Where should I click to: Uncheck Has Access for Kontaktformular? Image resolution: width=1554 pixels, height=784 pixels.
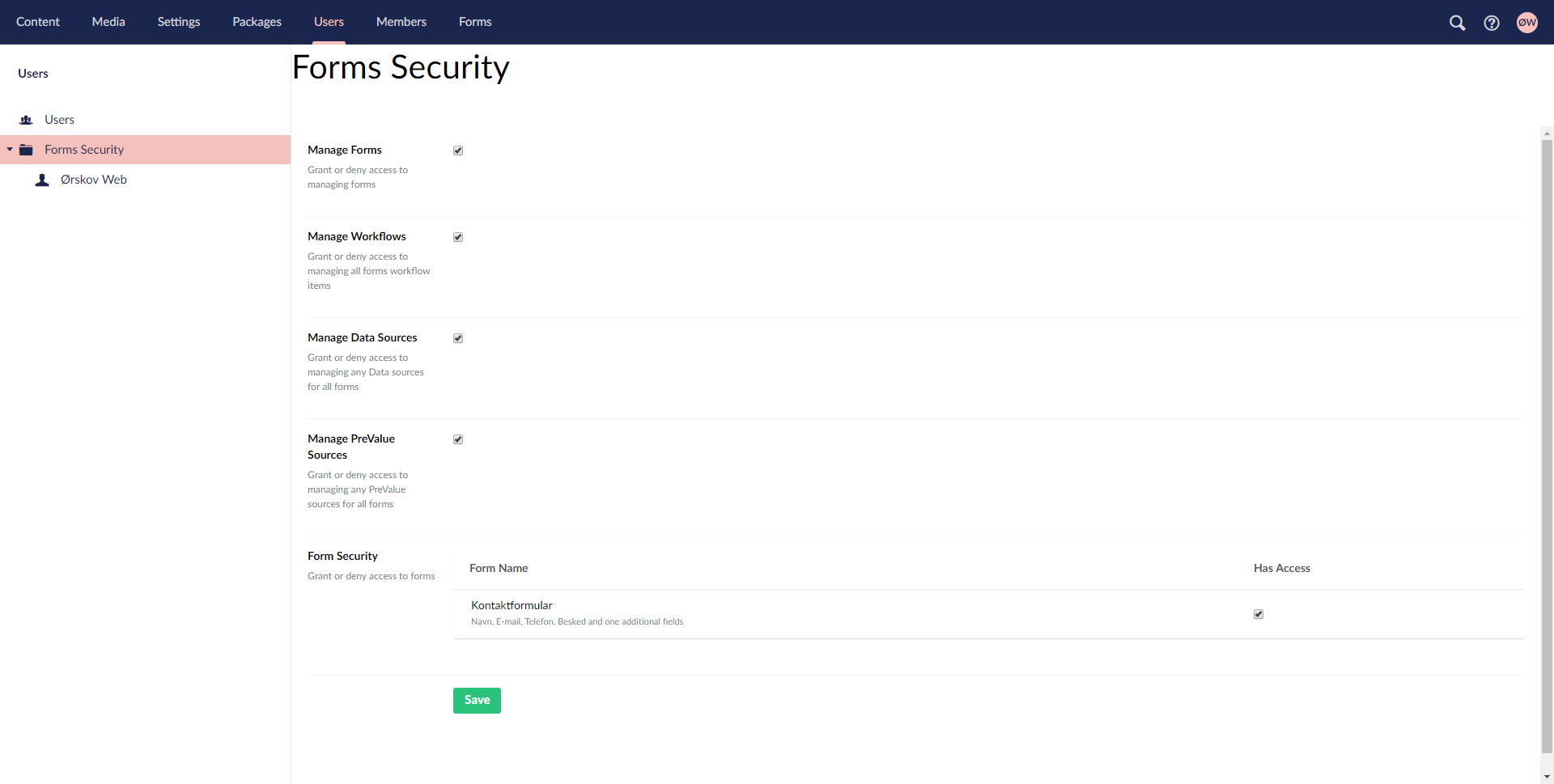pyautogui.click(x=1259, y=614)
